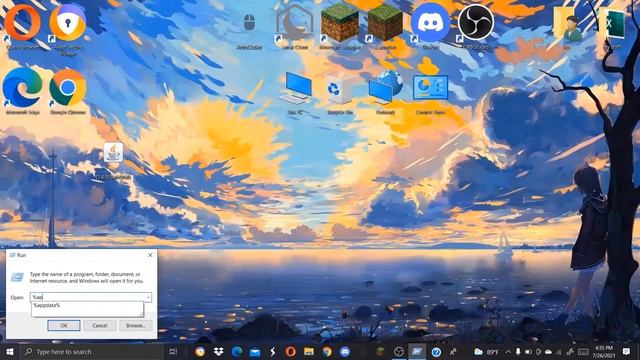Switch to OBS Studio in taskbar

pyautogui.click(x=399, y=351)
